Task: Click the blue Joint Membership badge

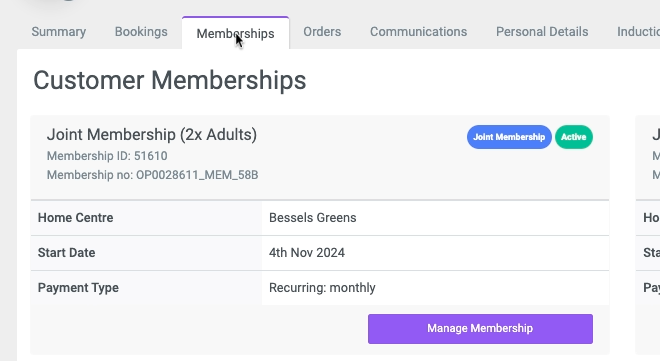Action: click(x=509, y=137)
